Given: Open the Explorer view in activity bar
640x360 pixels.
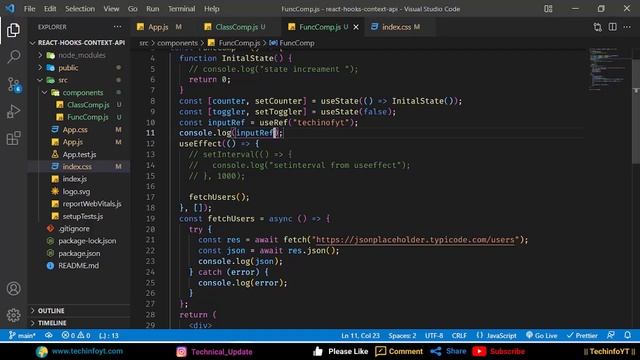Looking at the screenshot, I should pyautogui.click(x=13, y=30).
